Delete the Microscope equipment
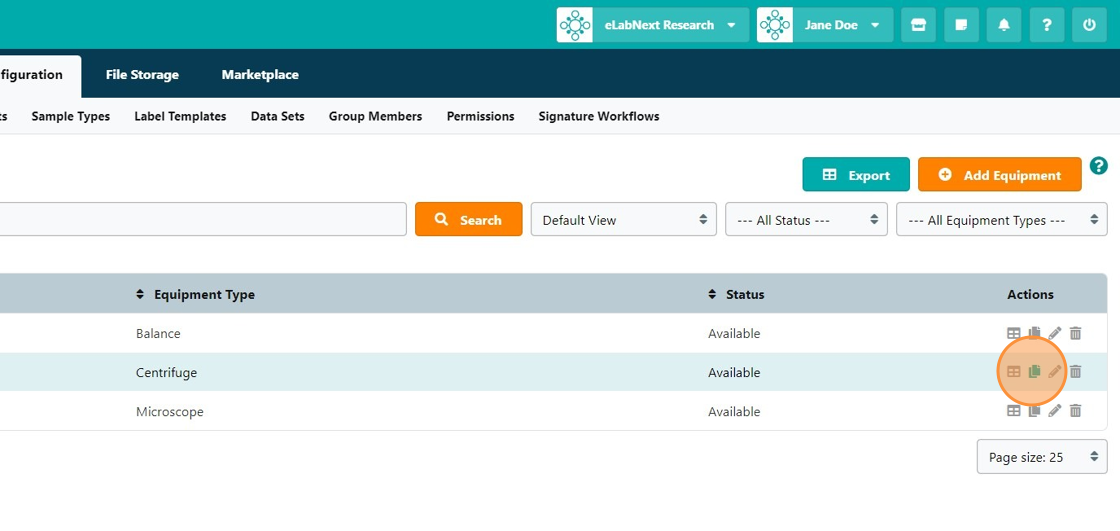The height and width of the screenshot is (531, 1120). coord(1075,411)
